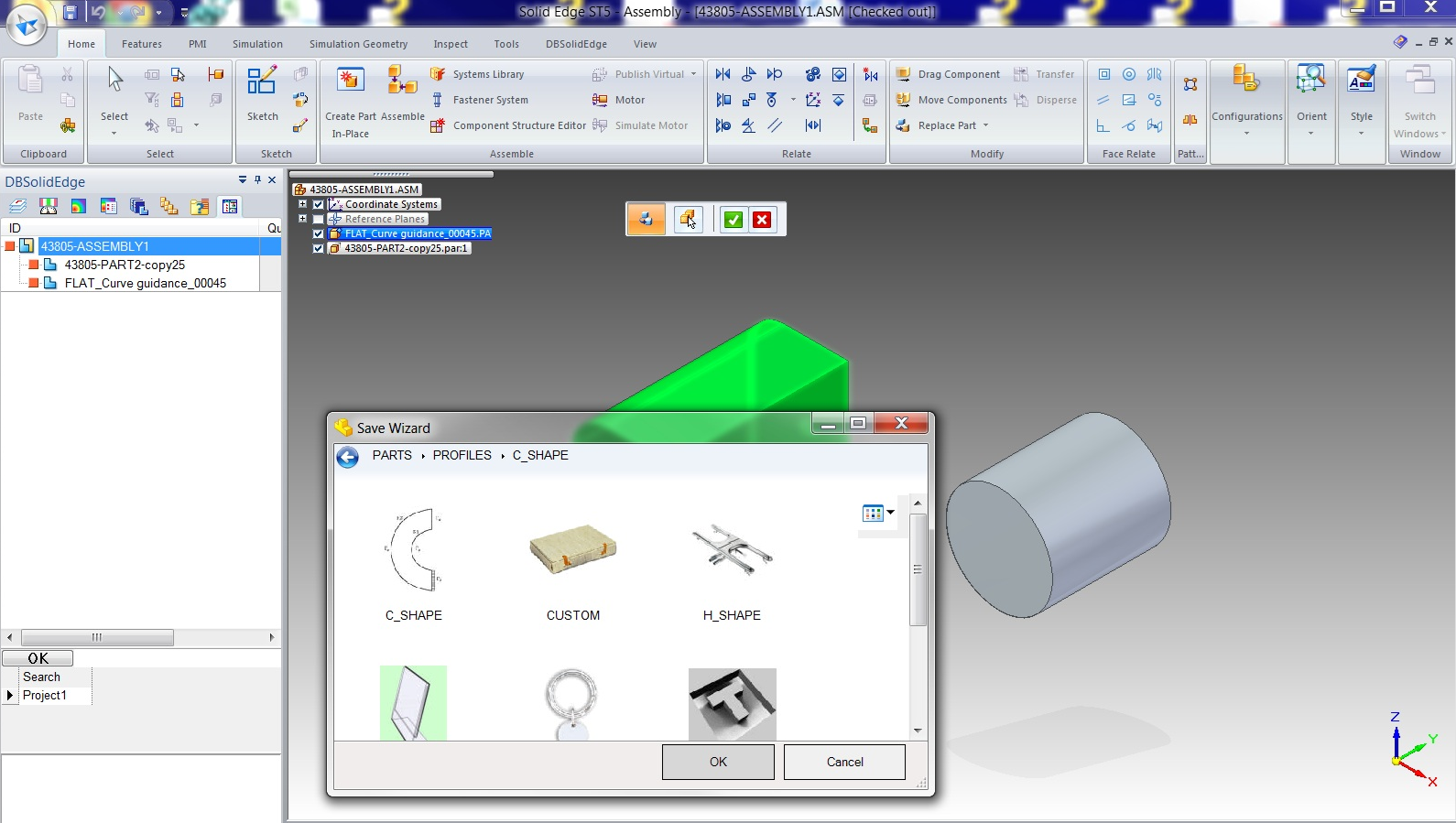Open the Solid Edge application button
Viewport: 1456px width, 823px height.
pos(27,24)
